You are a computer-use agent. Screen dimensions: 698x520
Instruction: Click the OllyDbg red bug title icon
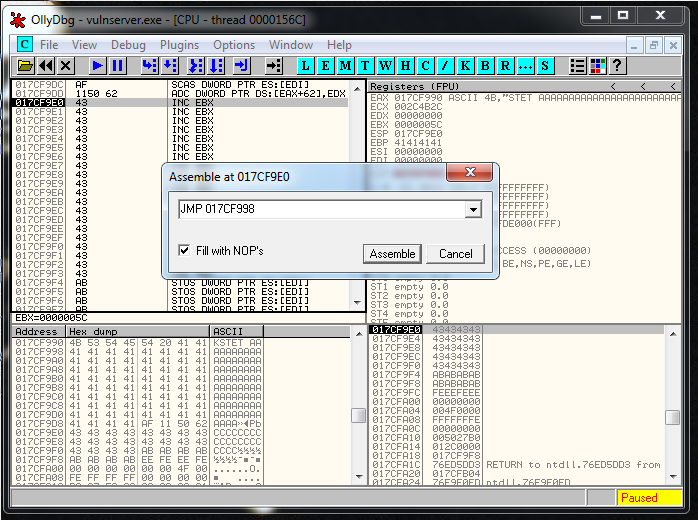tap(18, 20)
